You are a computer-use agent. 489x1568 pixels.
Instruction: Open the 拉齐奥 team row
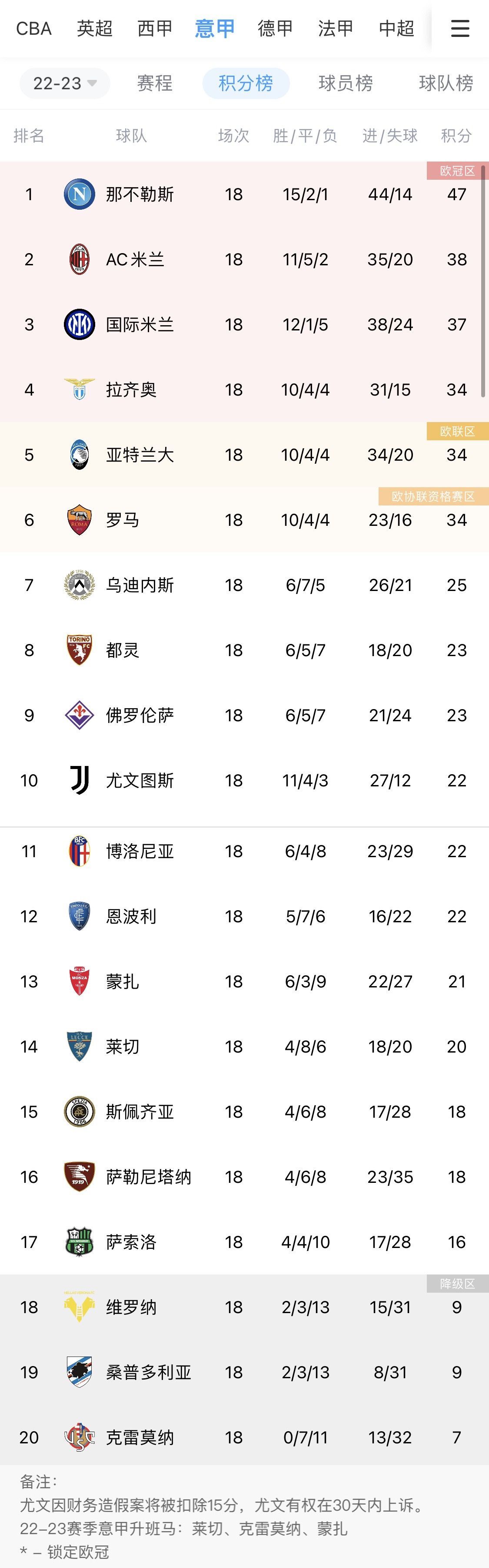(x=244, y=390)
